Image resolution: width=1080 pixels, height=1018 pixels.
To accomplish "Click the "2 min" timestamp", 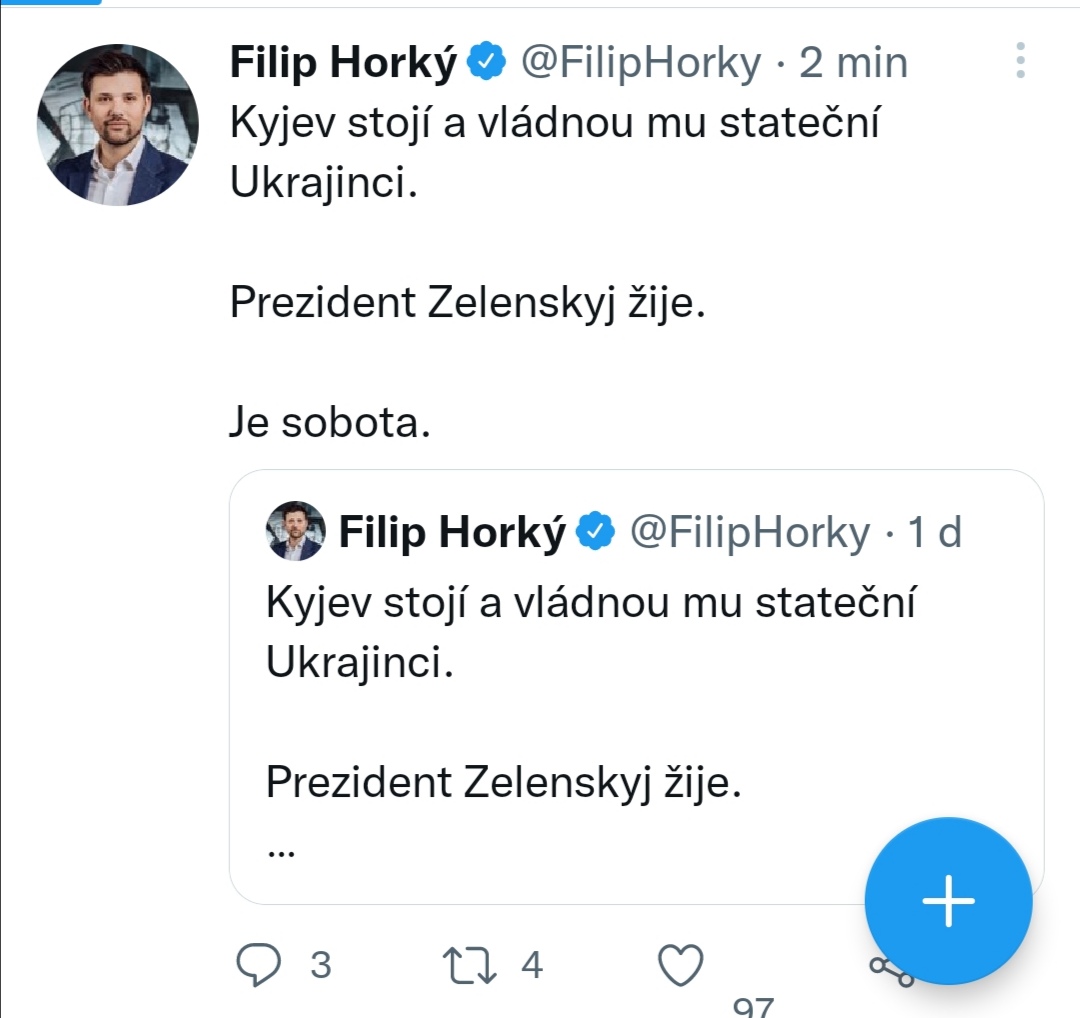I will coord(853,63).
